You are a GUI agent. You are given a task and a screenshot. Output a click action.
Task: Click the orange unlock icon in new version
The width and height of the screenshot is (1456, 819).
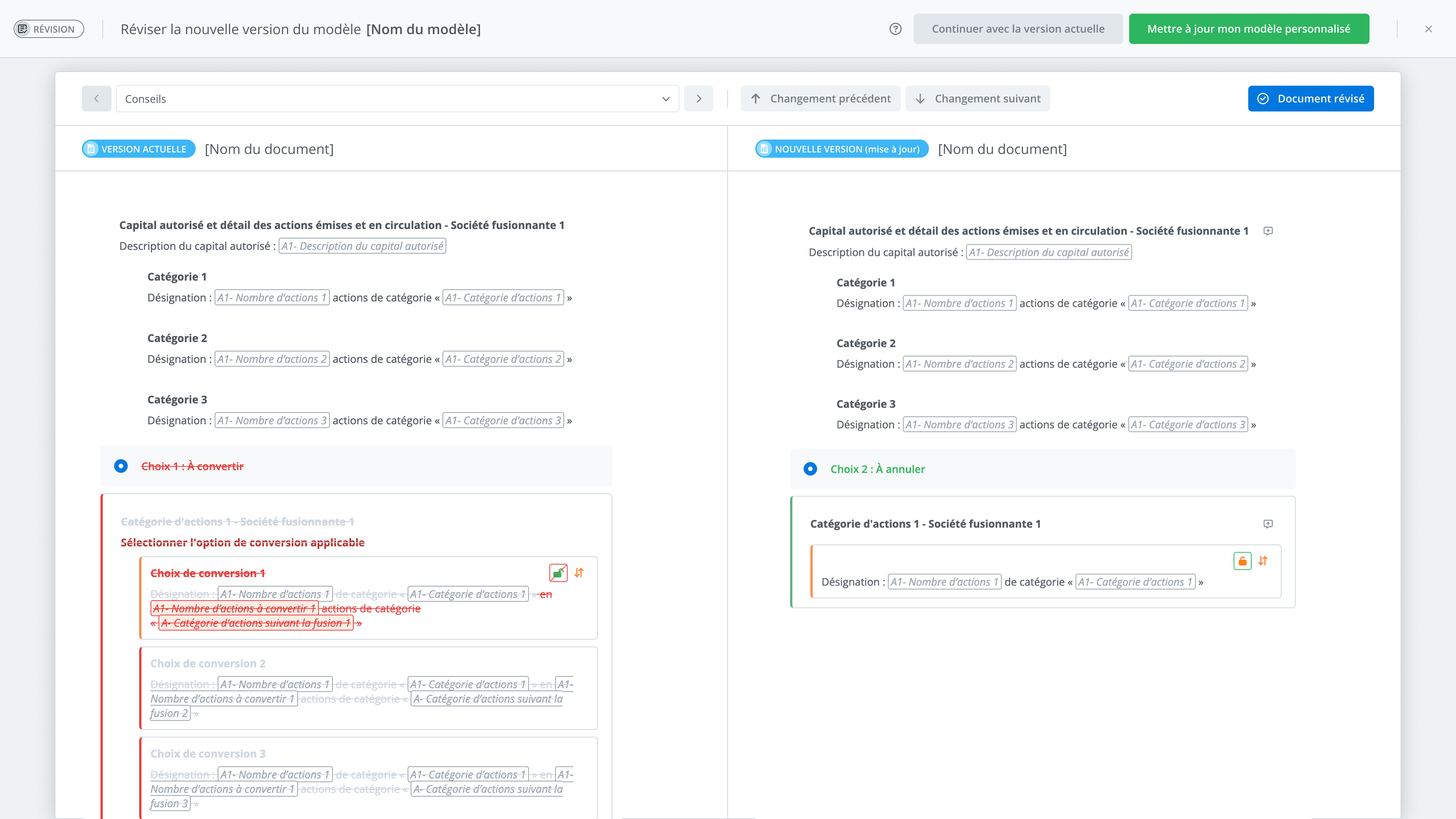click(1242, 561)
